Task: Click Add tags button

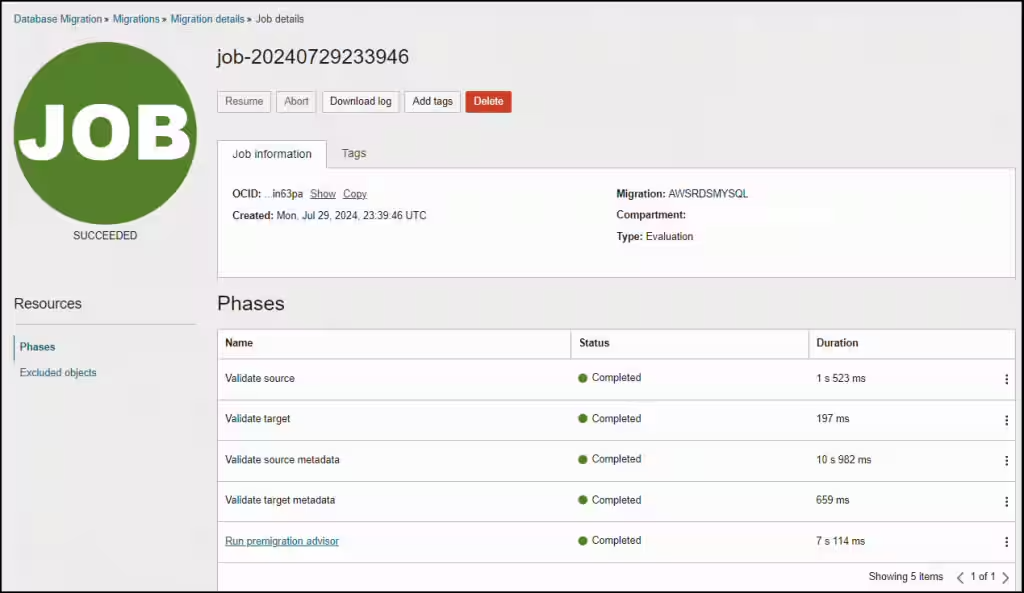Action: (x=432, y=101)
